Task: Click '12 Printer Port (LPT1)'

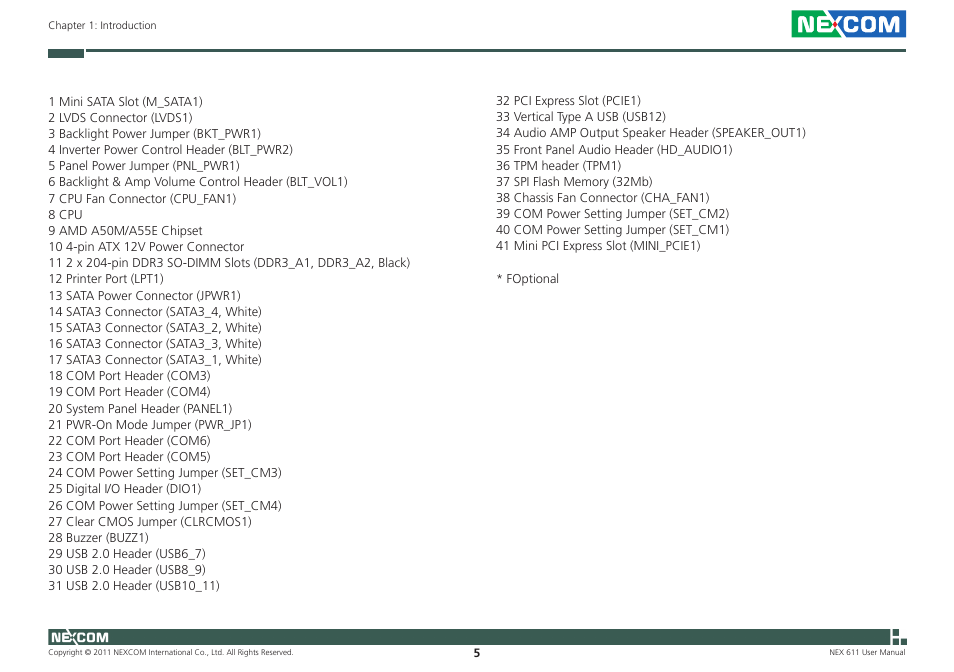Action: pos(106,279)
